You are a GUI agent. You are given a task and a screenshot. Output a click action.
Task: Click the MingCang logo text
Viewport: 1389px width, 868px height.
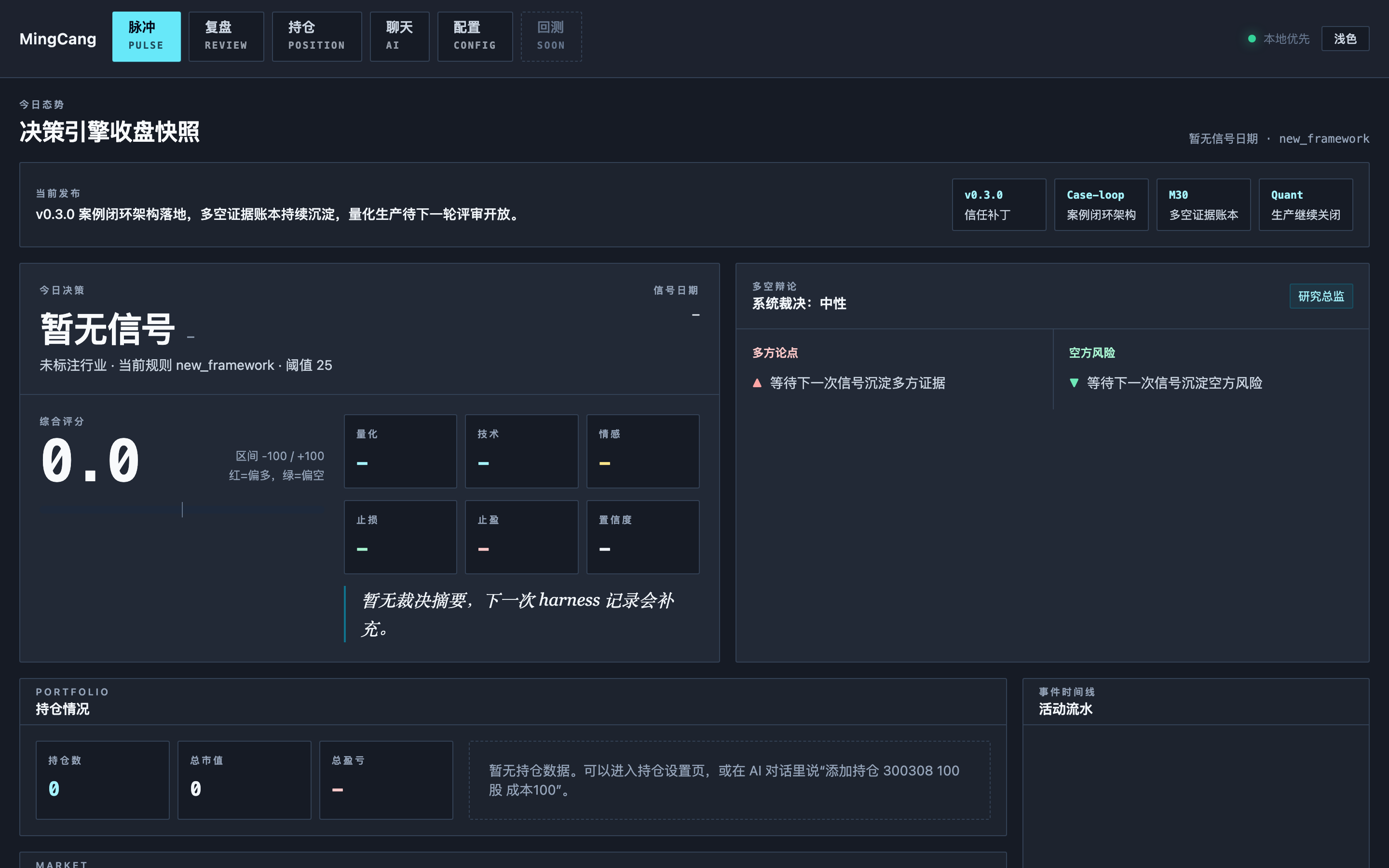click(x=58, y=39)
